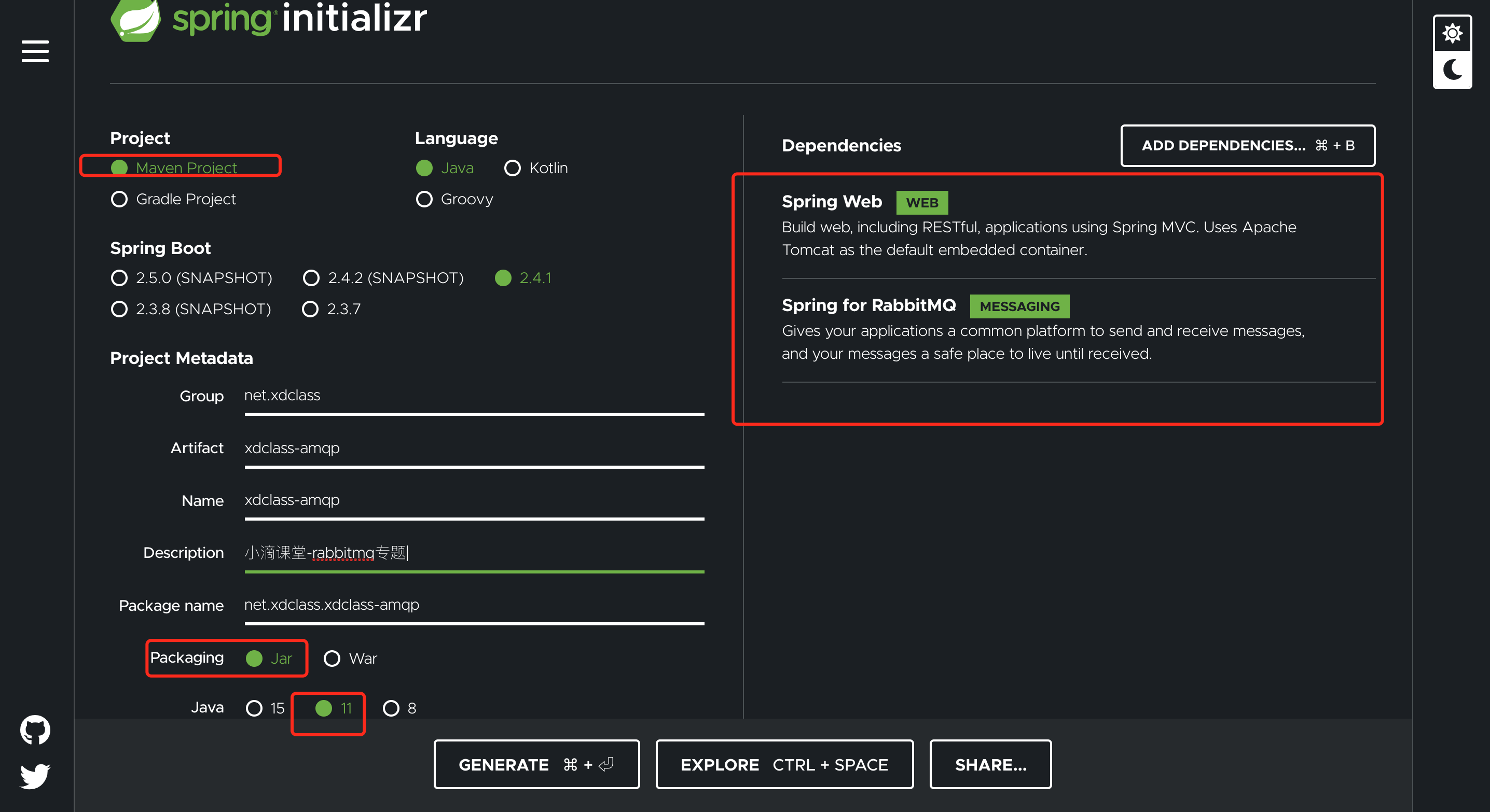Switch to dark theme moon icon
This screenshot has width=1490, height=812.
pos(1452,70)
